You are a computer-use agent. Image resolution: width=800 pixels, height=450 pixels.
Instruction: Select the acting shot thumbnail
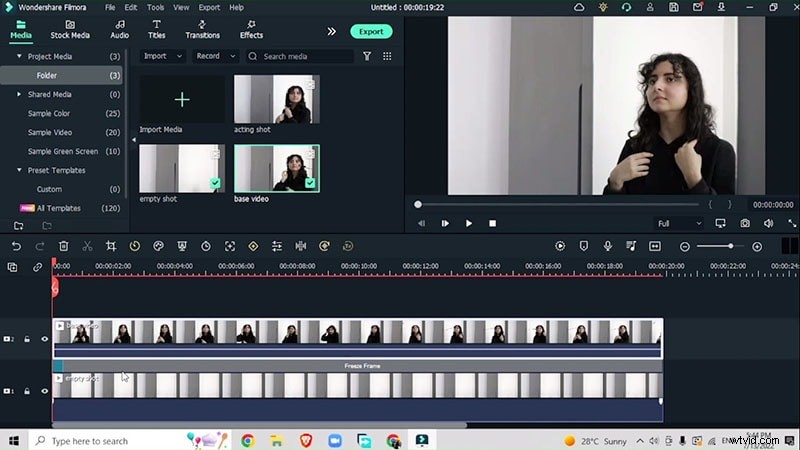(x=277, y=99)
